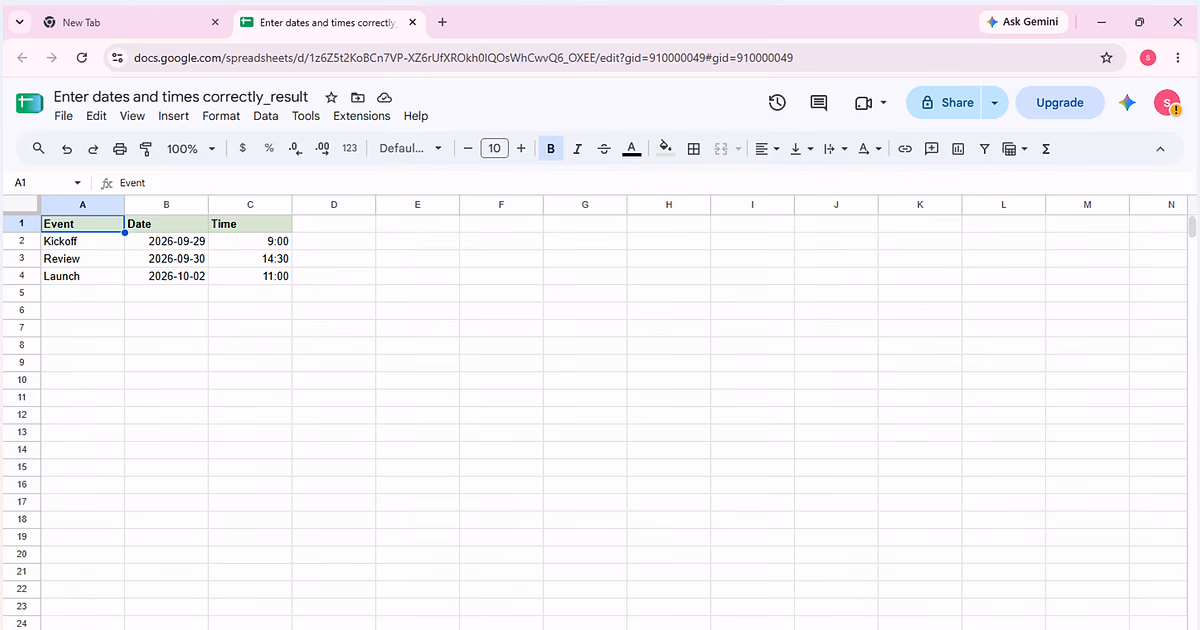Switch to the New Tab browser tab
The image size is (1200, 630).
132,22
